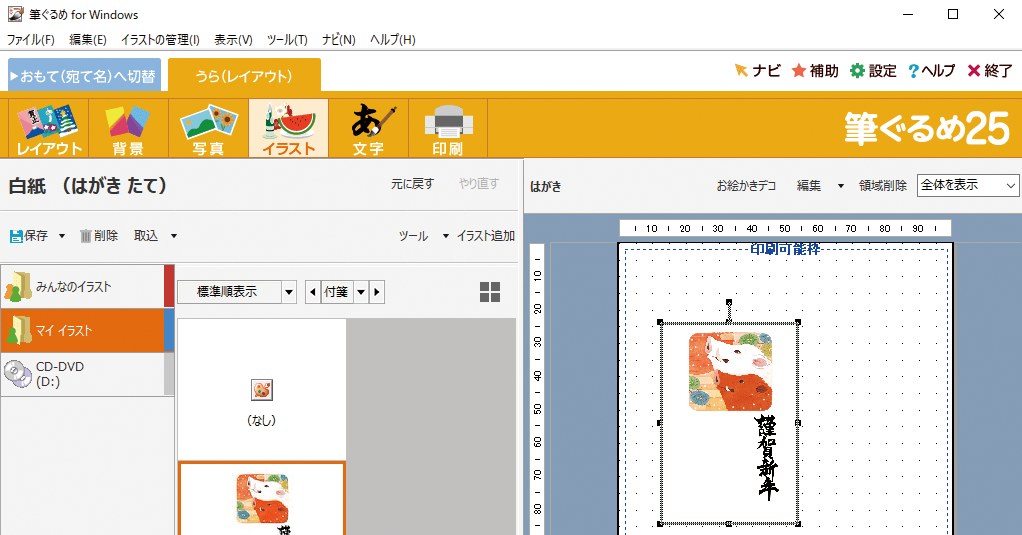The width and height of the screenshot is (1022, 535).
Task: Click 元に戻す undo button
Action: pyautogui.click(x=413, y=184)
